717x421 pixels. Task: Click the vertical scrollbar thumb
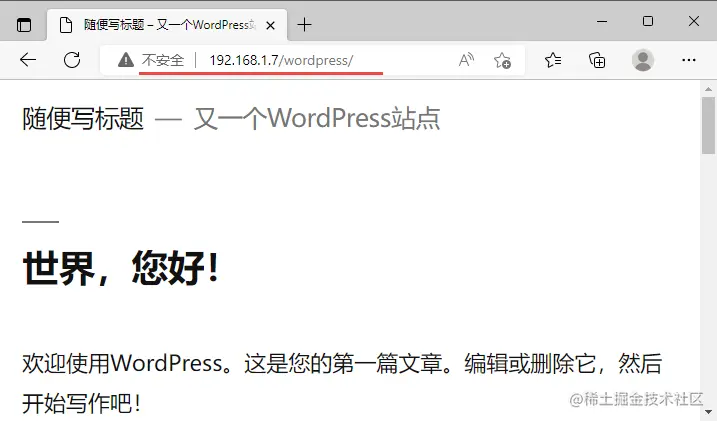708,126
